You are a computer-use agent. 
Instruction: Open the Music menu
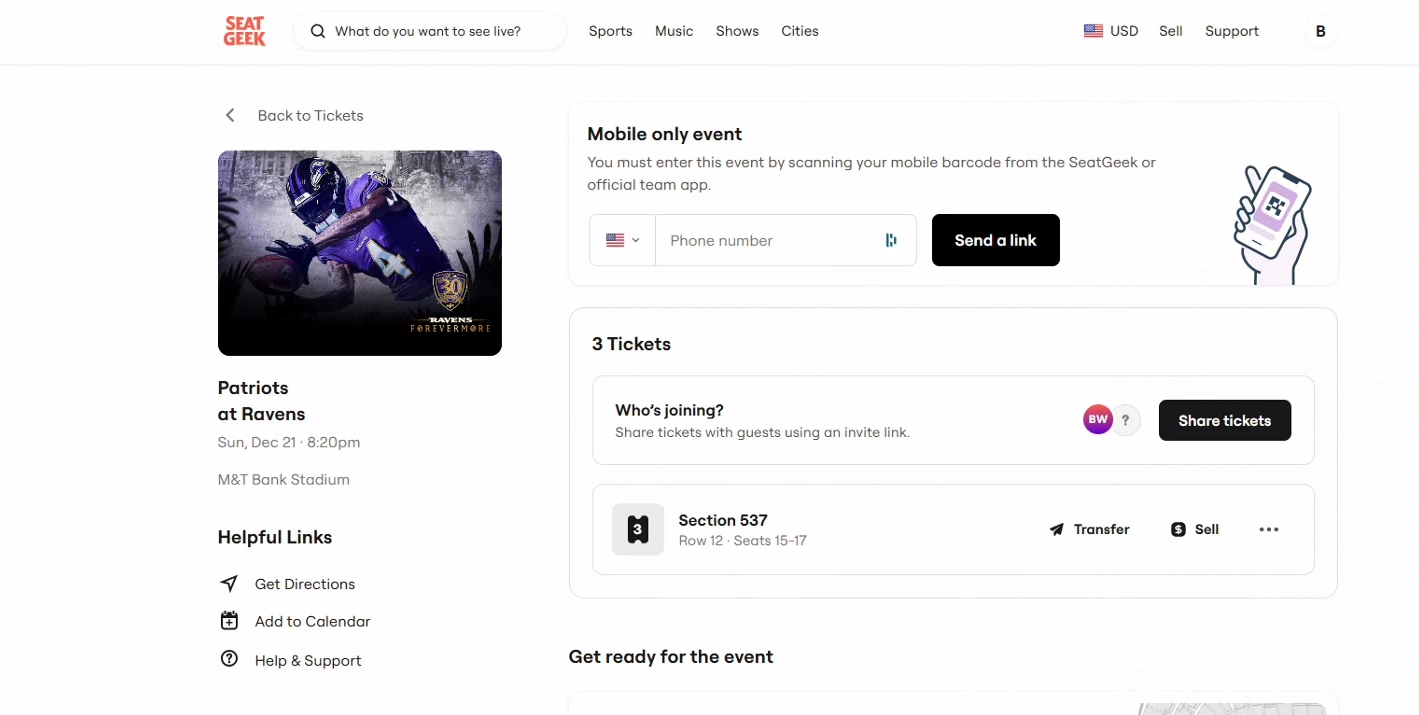[x=674, y=31]
